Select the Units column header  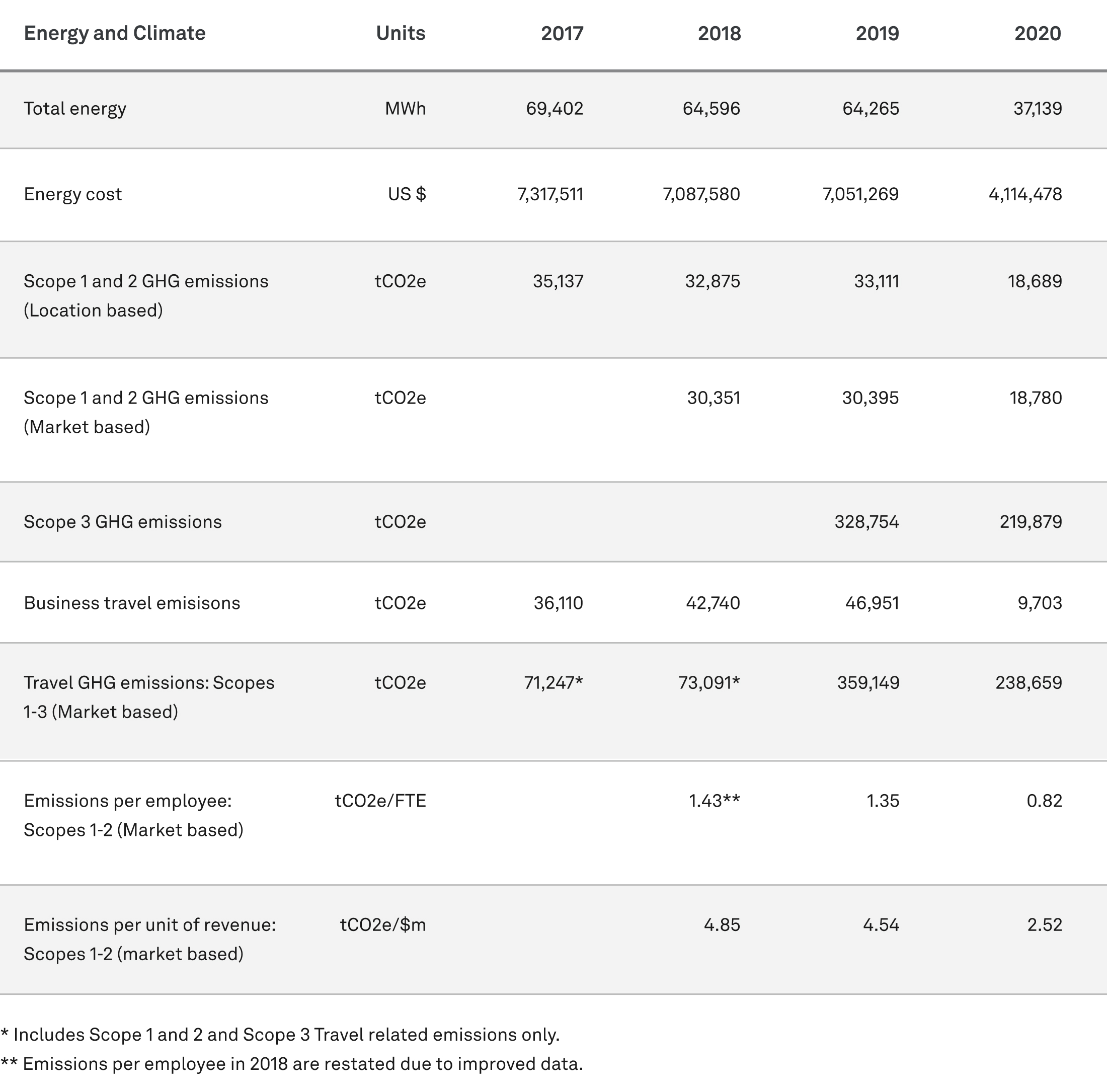coord(401,33)
